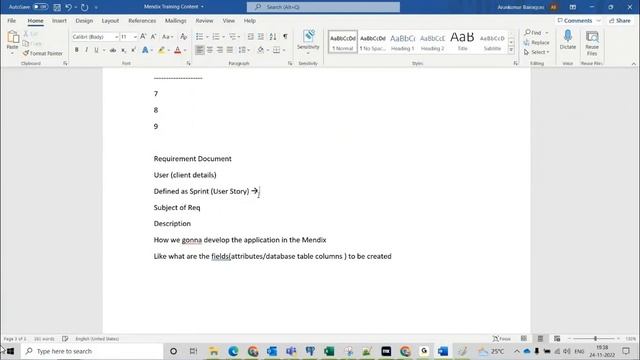Expand the Paste options arrow
This screenshot has height=360, width=640.
[12, 53]
